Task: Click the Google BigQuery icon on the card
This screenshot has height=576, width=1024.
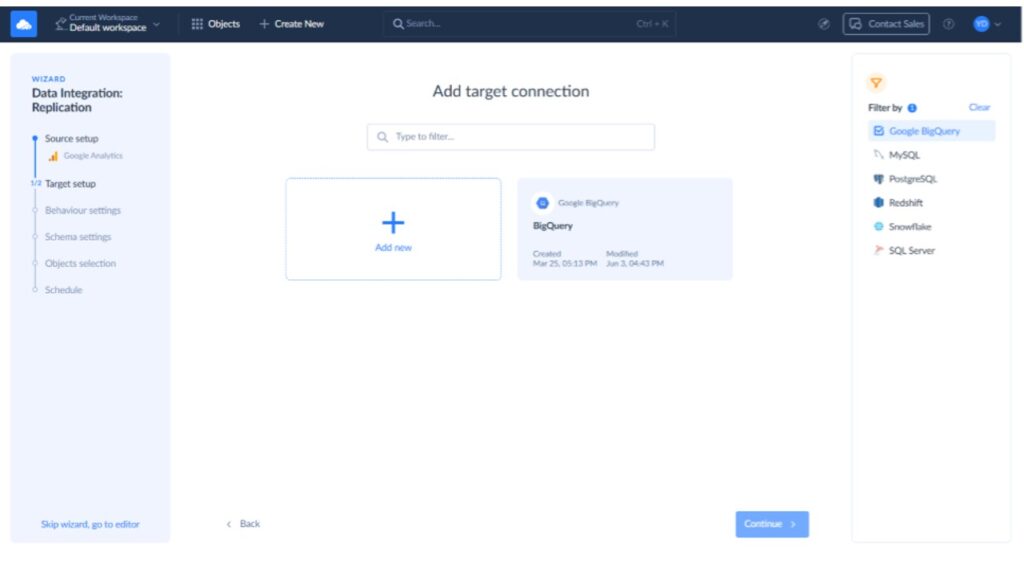Action: [x=542, y=203]
